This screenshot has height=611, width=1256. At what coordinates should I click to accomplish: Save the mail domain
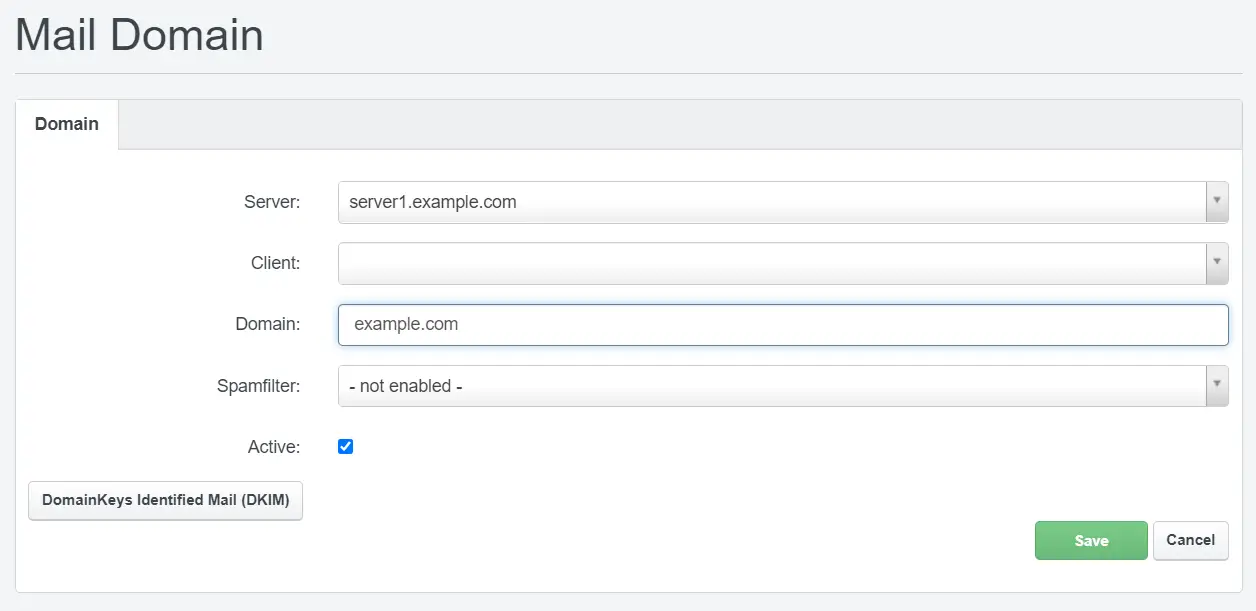tap(1091, 540)
